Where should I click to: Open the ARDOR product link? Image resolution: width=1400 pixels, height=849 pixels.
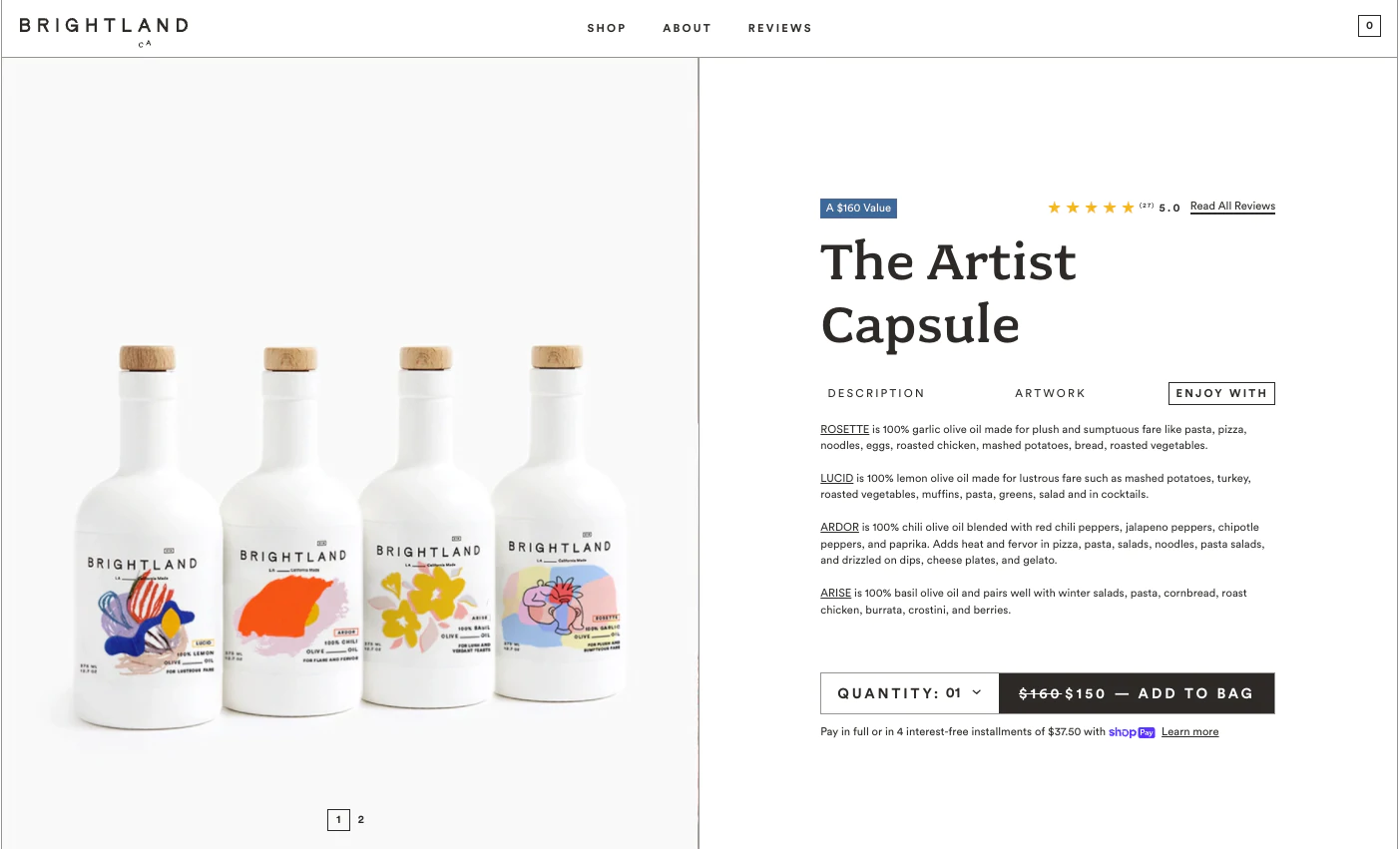coord(839,527)
